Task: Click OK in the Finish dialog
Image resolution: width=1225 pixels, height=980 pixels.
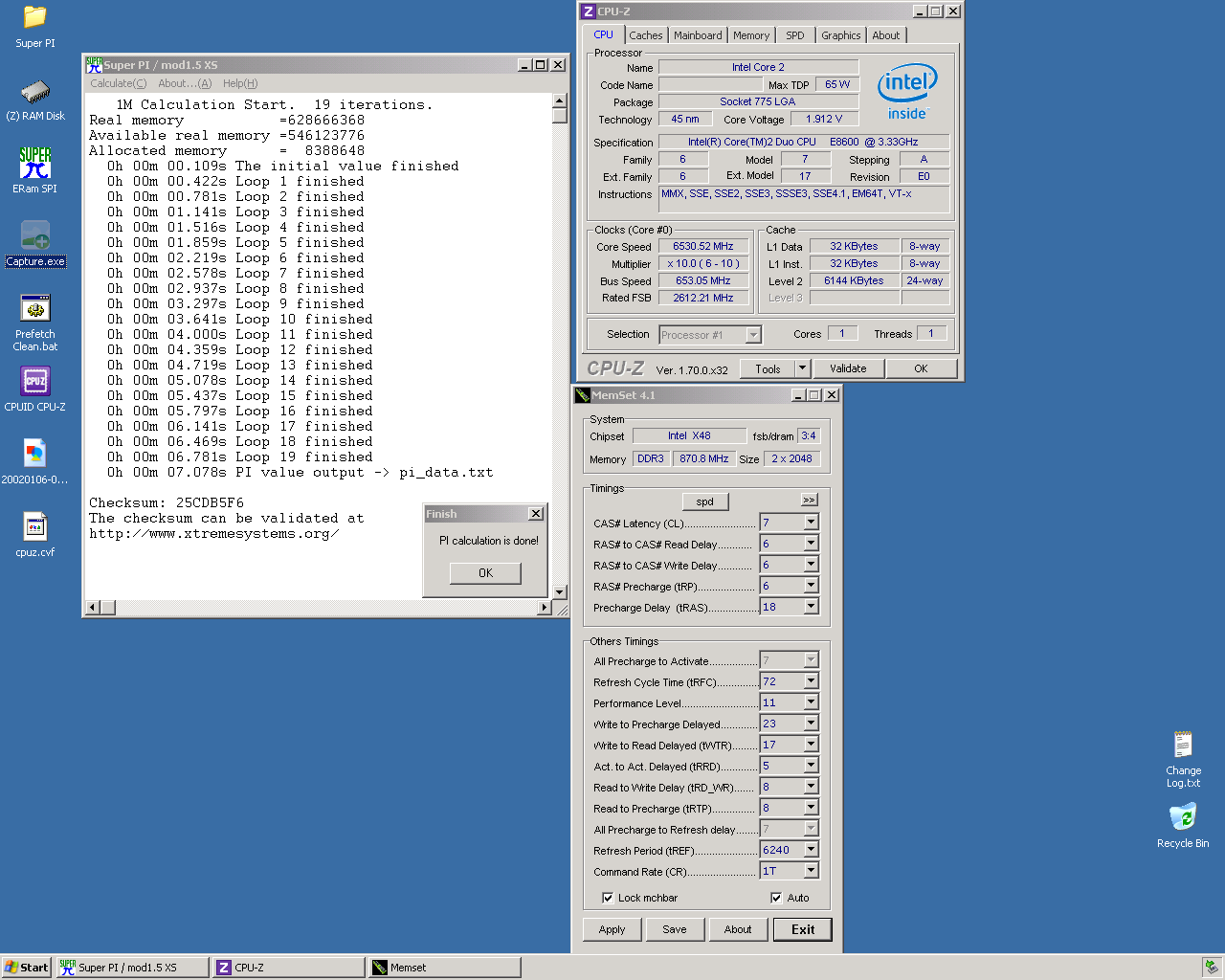Action: (x=485, y=573)
